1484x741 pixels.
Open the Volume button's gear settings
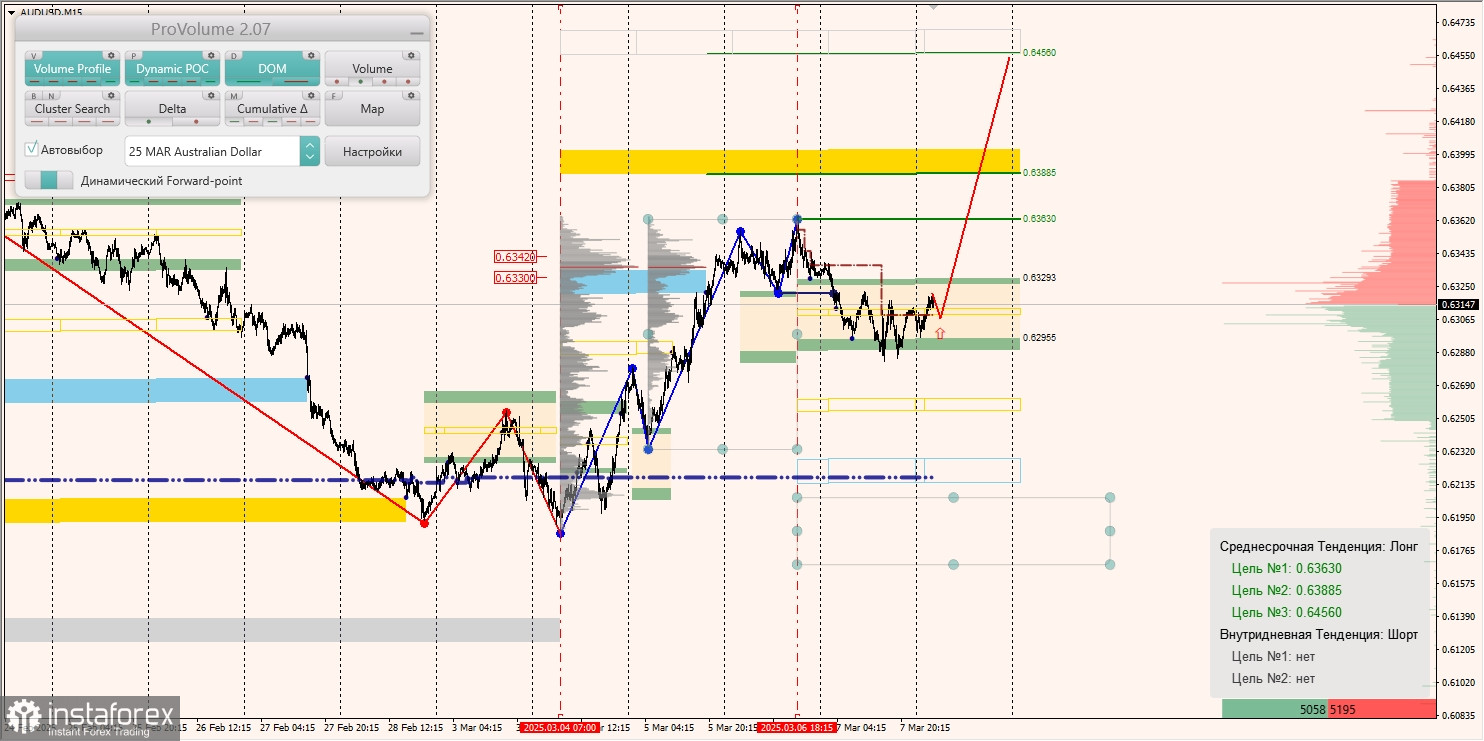pyautogui.click(x=411, y=55)
